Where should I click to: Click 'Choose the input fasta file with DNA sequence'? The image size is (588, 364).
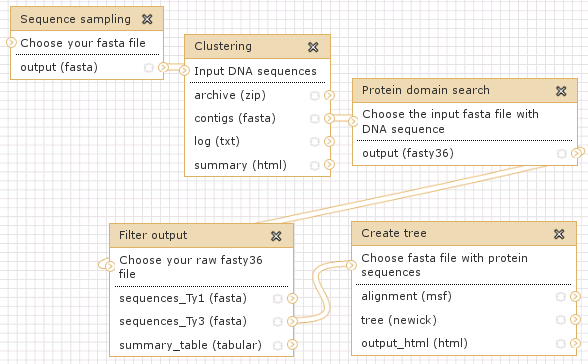tap(450, 121)
